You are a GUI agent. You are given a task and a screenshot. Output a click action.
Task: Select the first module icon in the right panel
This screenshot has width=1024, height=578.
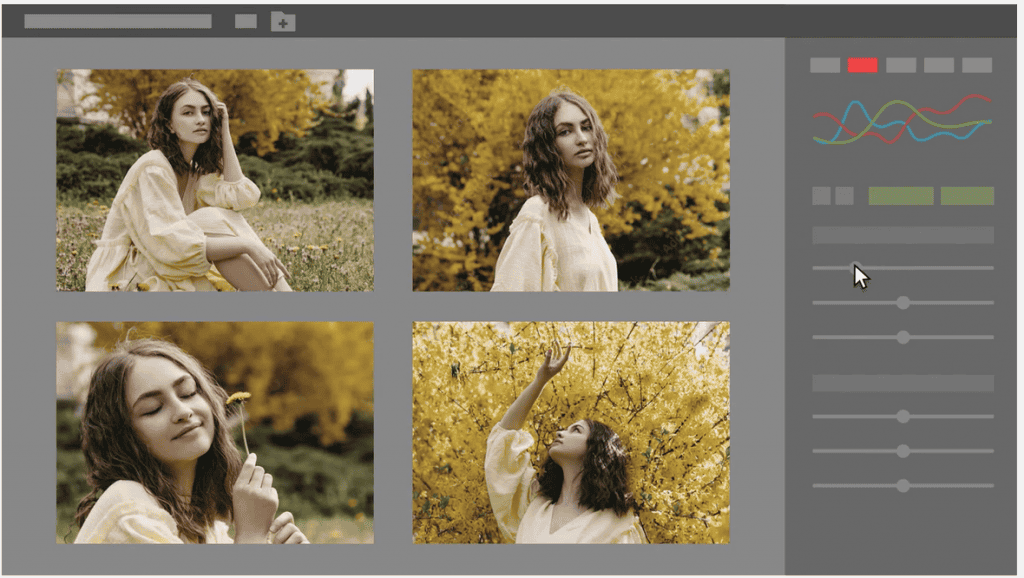(x=826, y=65)
